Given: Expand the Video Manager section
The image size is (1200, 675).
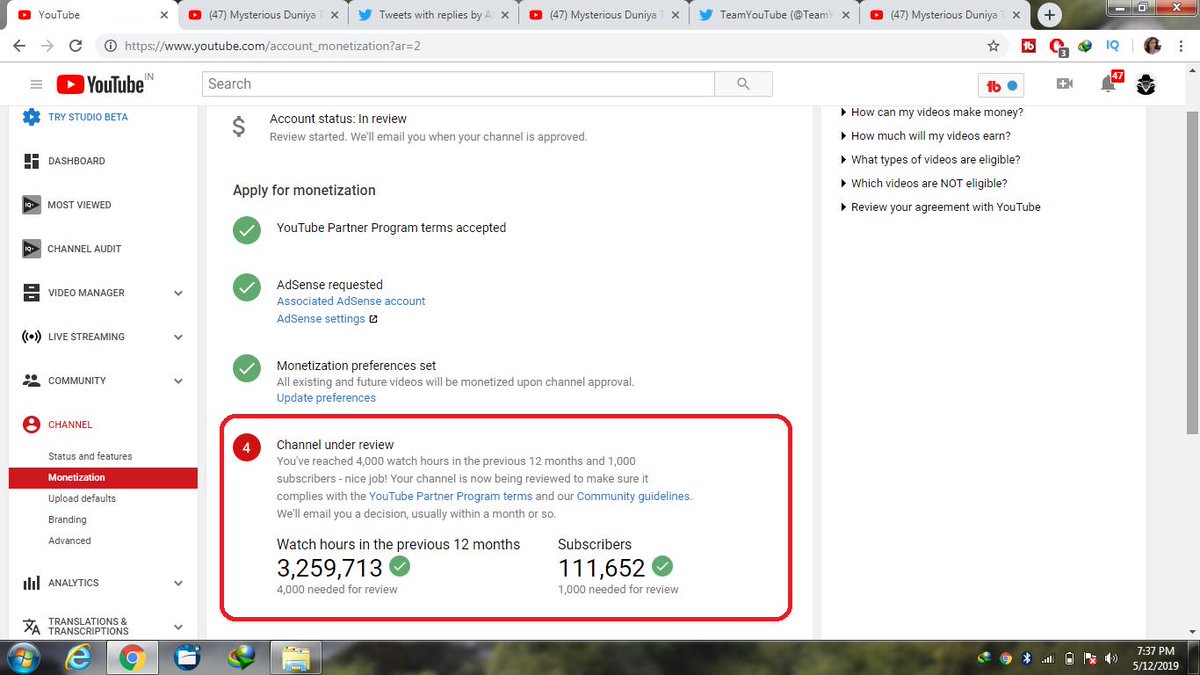Looking at the screenshot, I should 178,293.
